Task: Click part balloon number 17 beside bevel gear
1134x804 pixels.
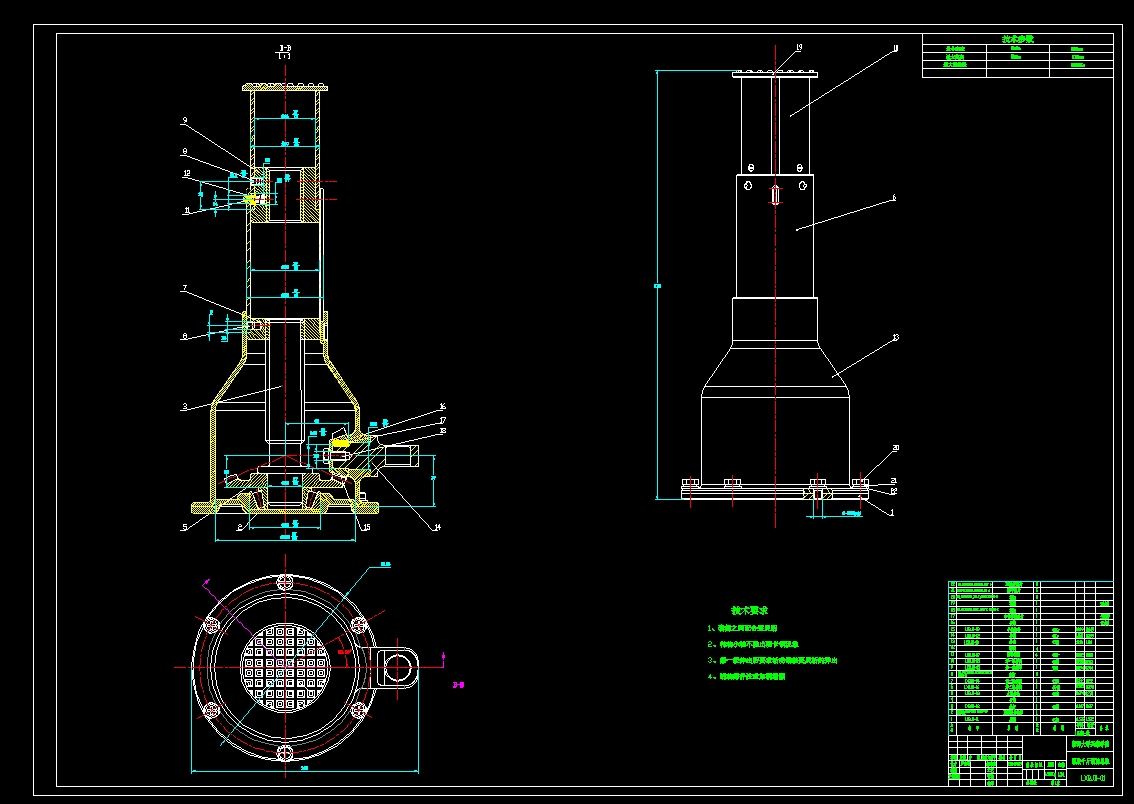Action: 443,419
